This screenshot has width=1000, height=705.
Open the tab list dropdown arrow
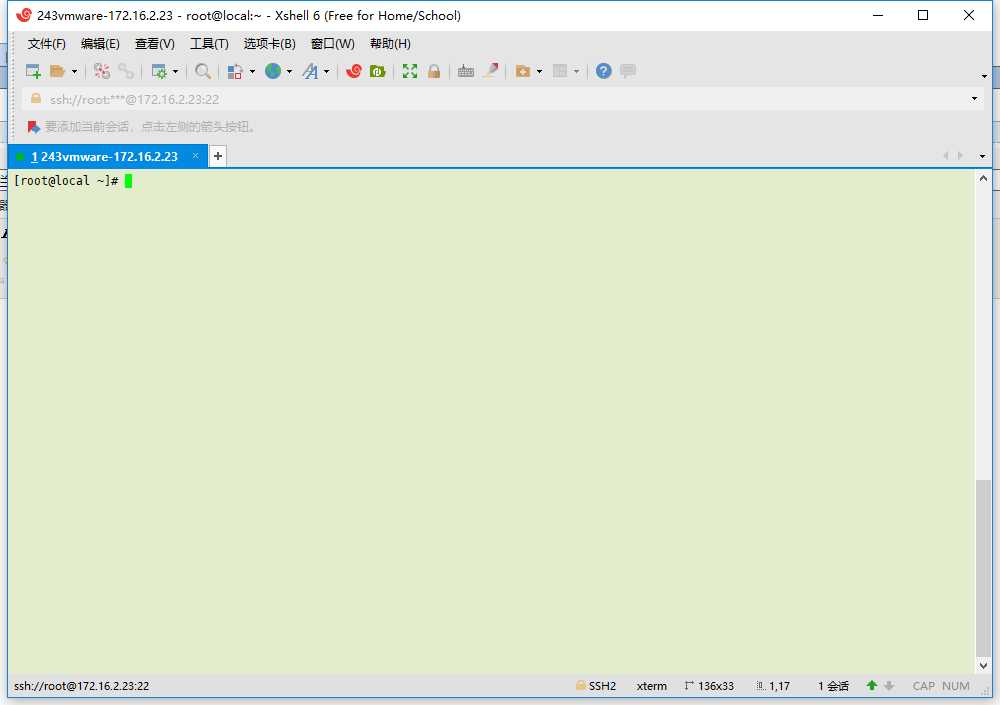click(982, 156)
